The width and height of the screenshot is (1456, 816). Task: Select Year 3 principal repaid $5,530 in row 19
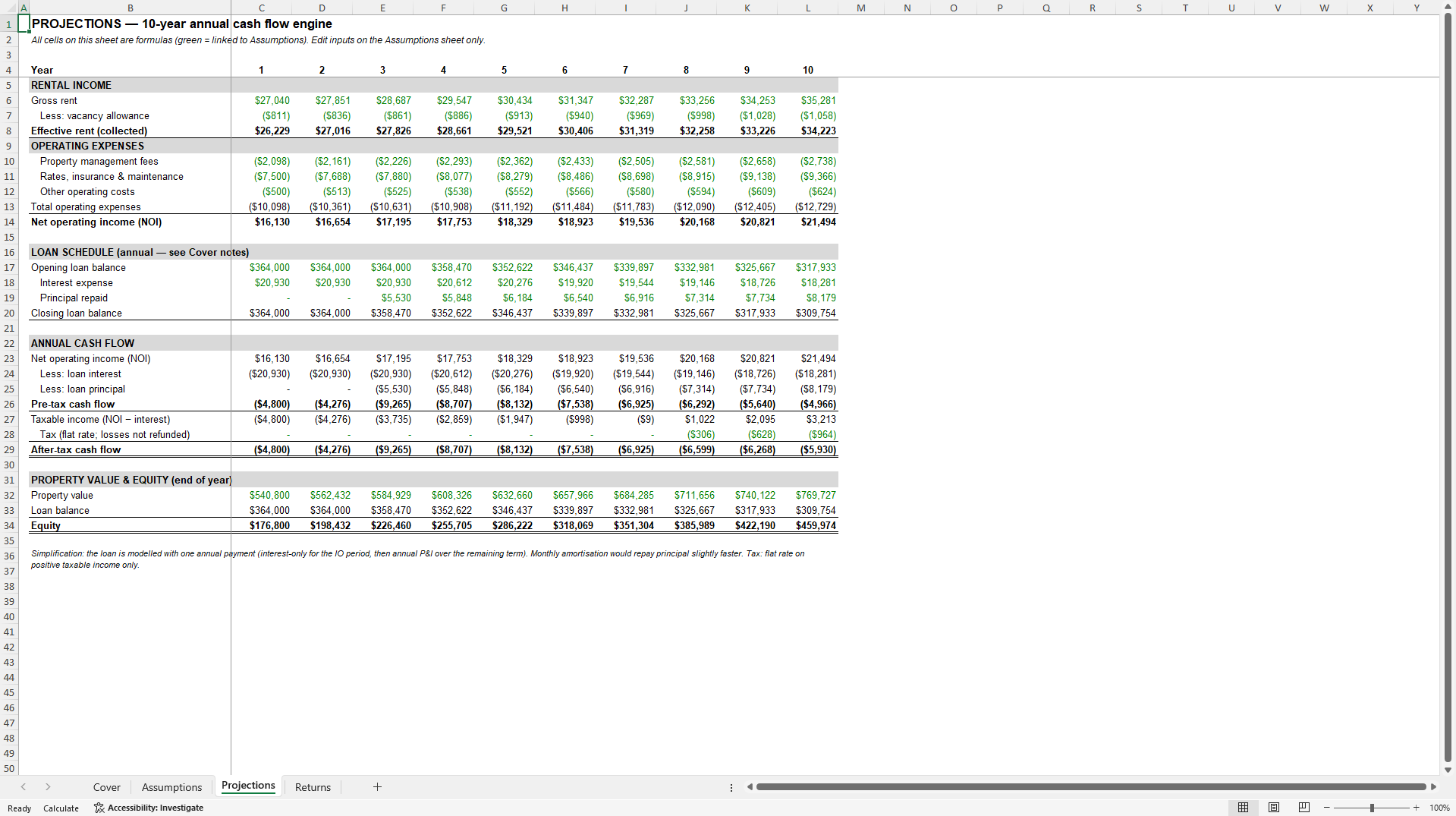[x=383, y=298]
